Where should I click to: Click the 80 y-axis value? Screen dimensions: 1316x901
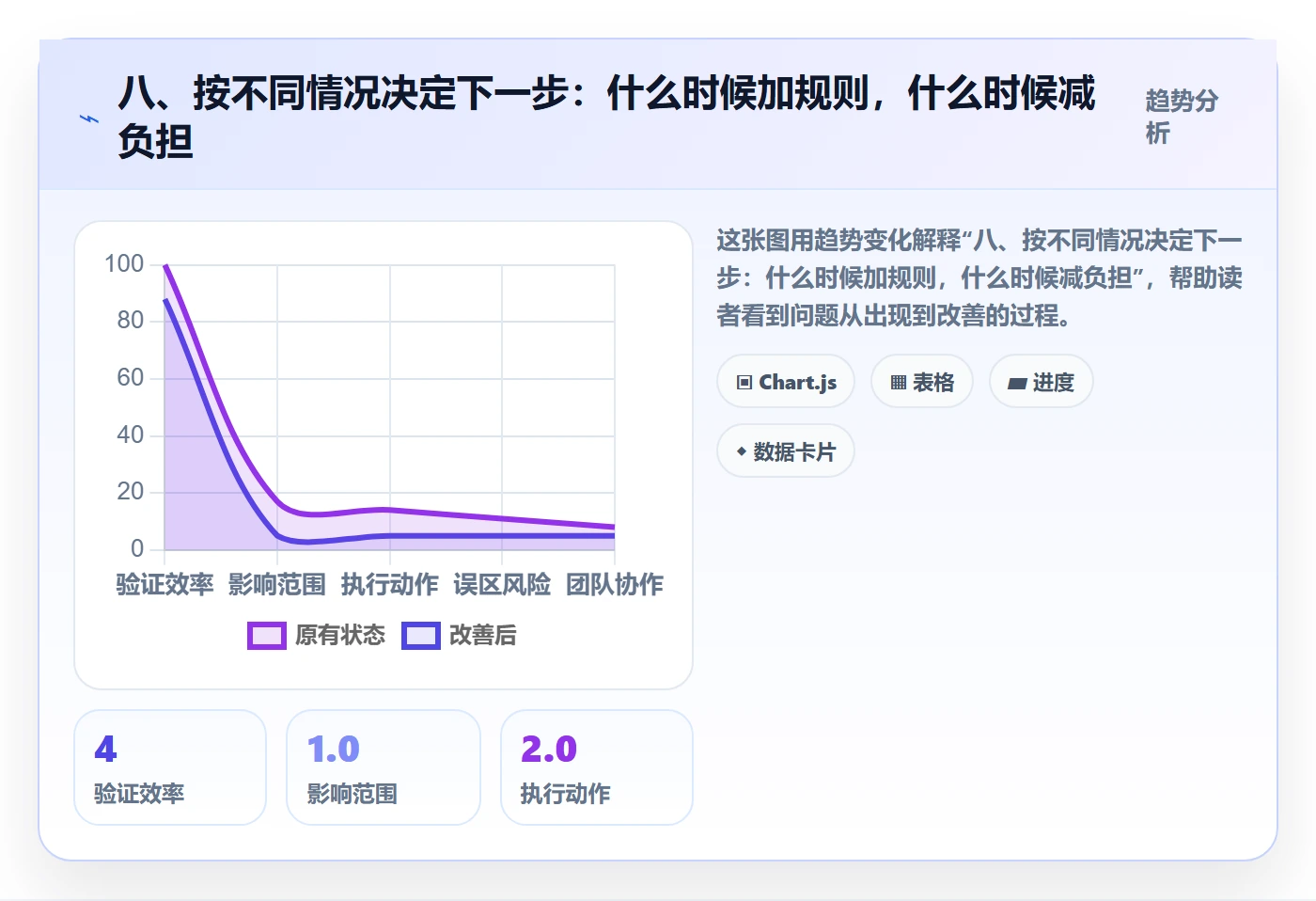(x=131, y=321)
